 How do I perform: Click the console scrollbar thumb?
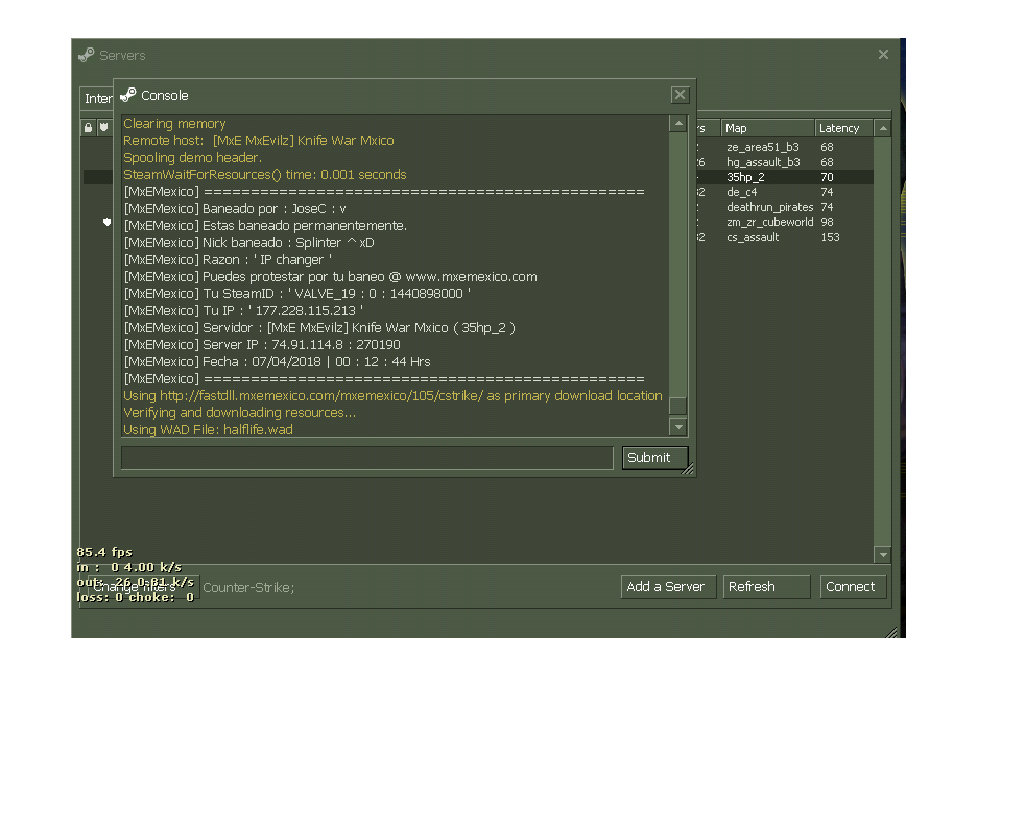click(x=678, y=406)
